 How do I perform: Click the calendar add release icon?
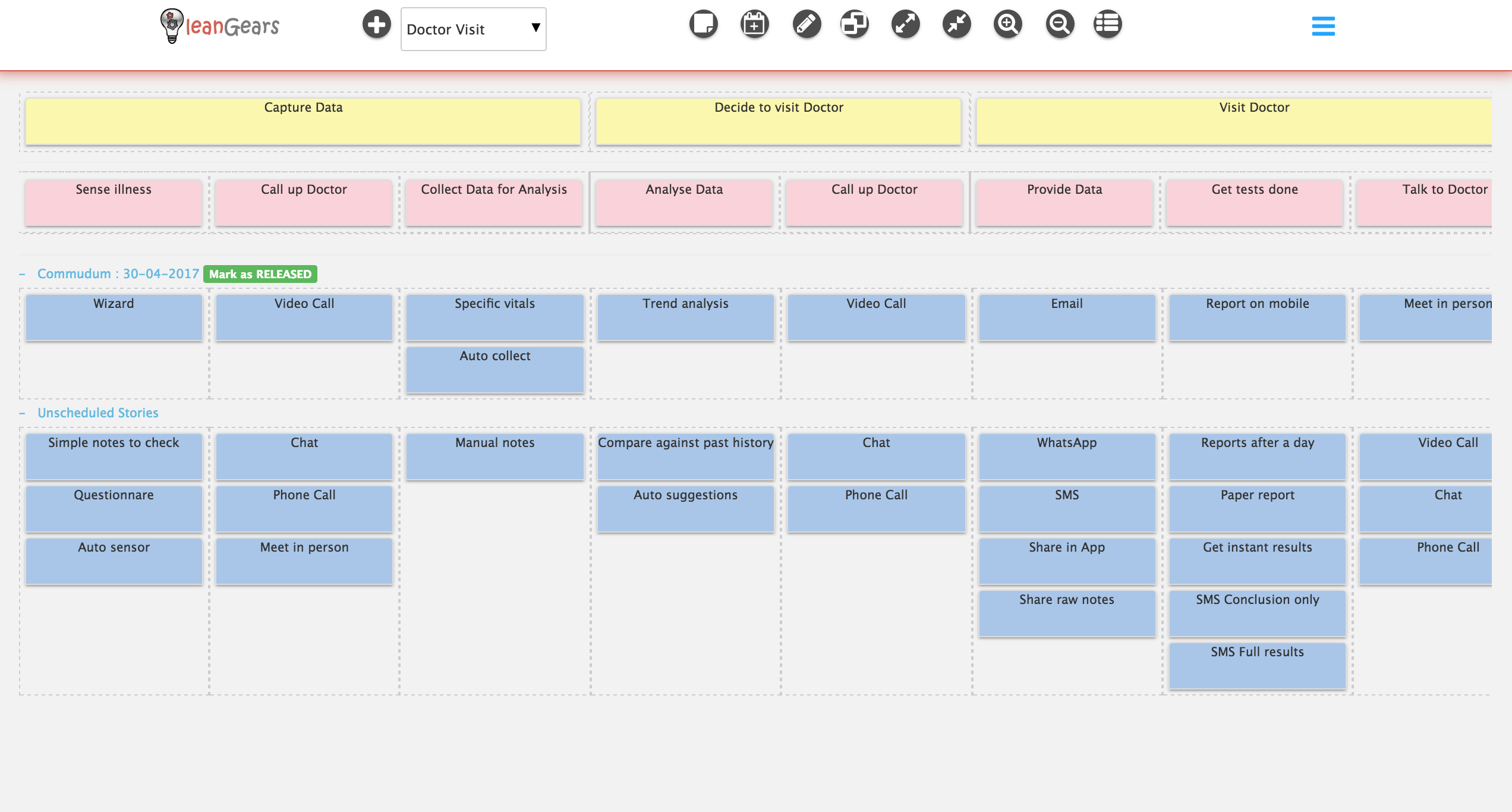pos(755,24)
